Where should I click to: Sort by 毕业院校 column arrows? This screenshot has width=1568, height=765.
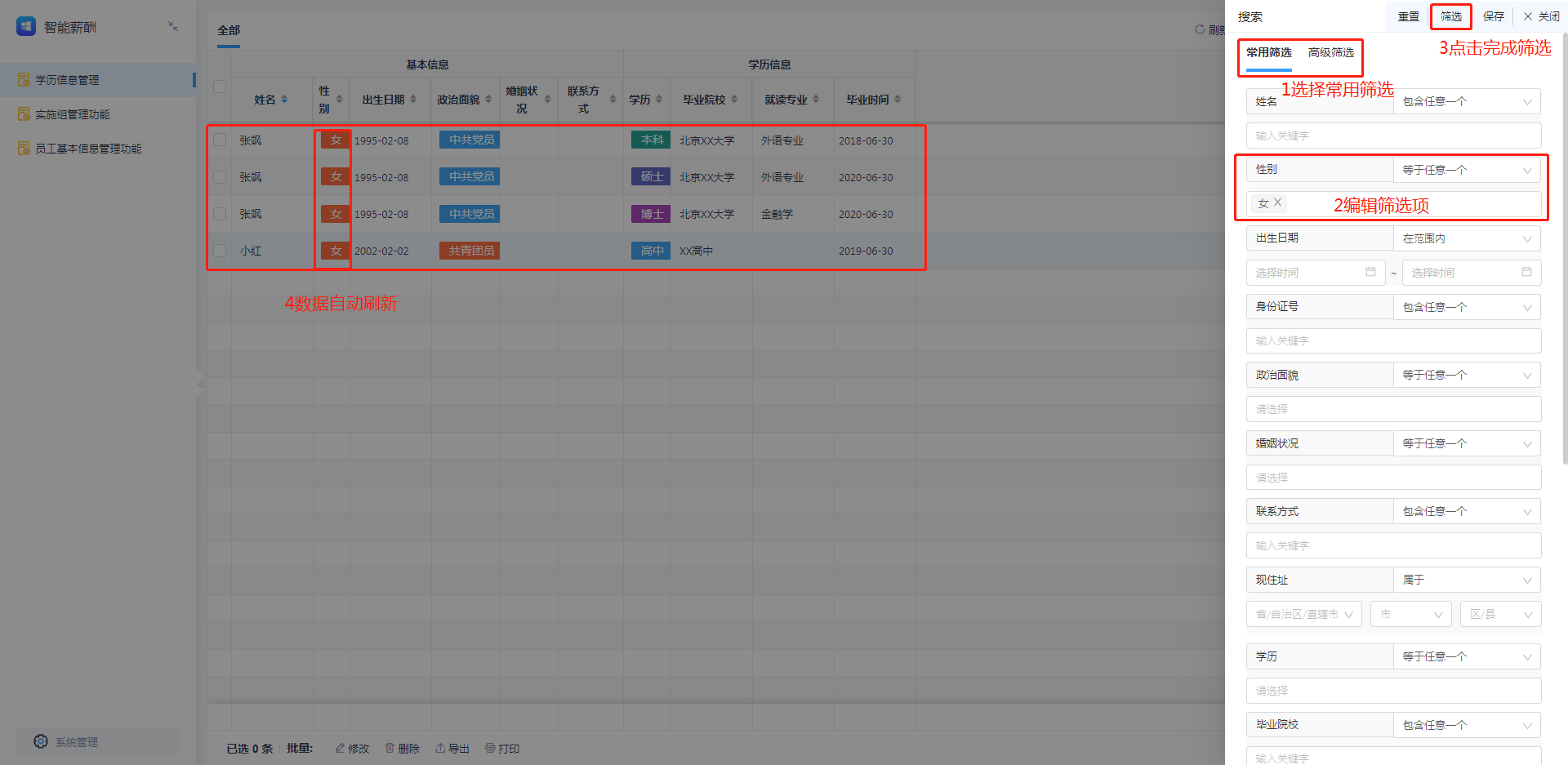[x=734, y=100]
